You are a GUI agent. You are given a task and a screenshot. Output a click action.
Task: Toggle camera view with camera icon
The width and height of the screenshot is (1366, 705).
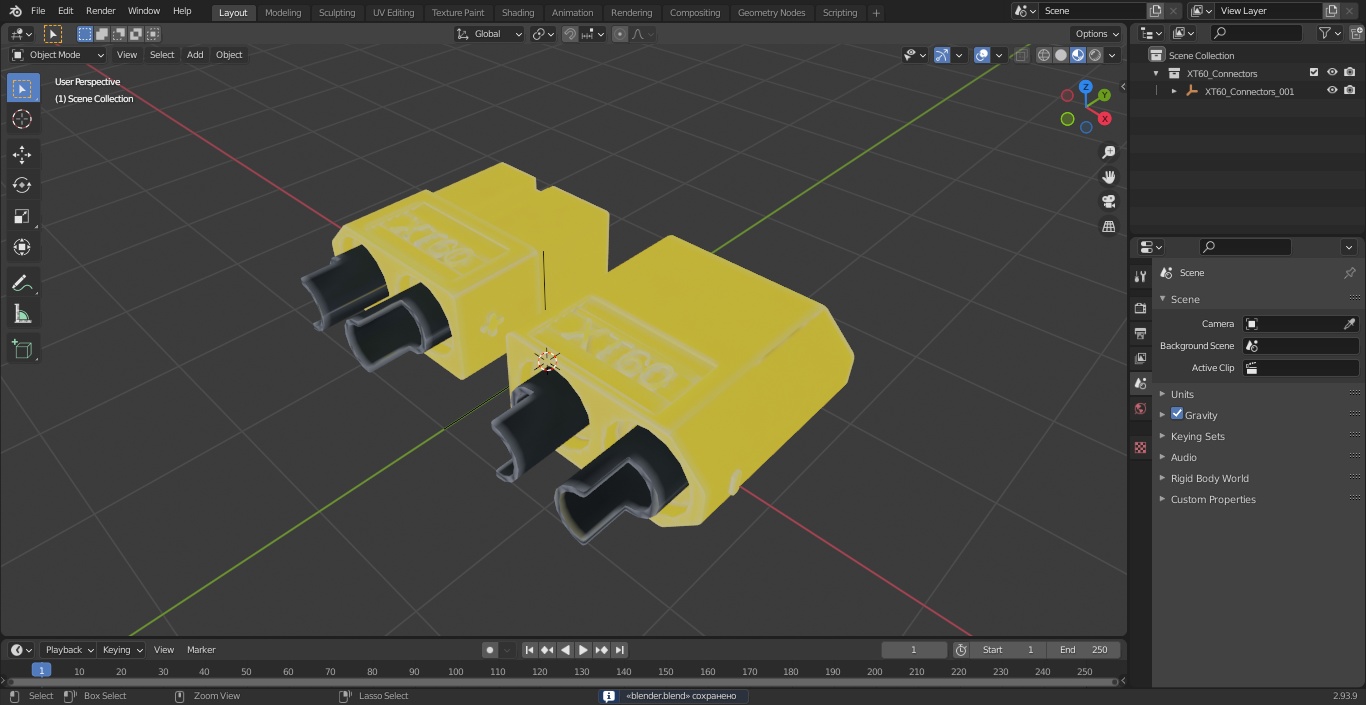1108,202
